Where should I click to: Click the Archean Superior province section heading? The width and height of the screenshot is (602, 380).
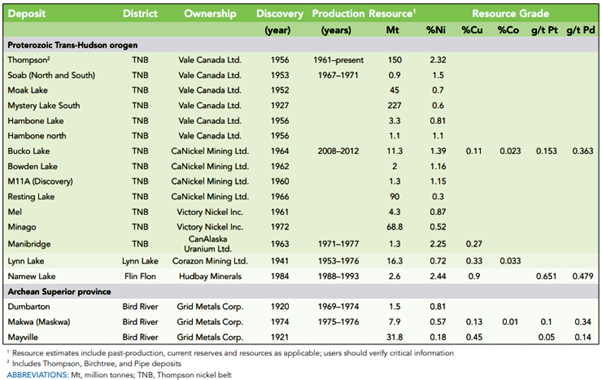pyautogui.click(x=59, y=292)
